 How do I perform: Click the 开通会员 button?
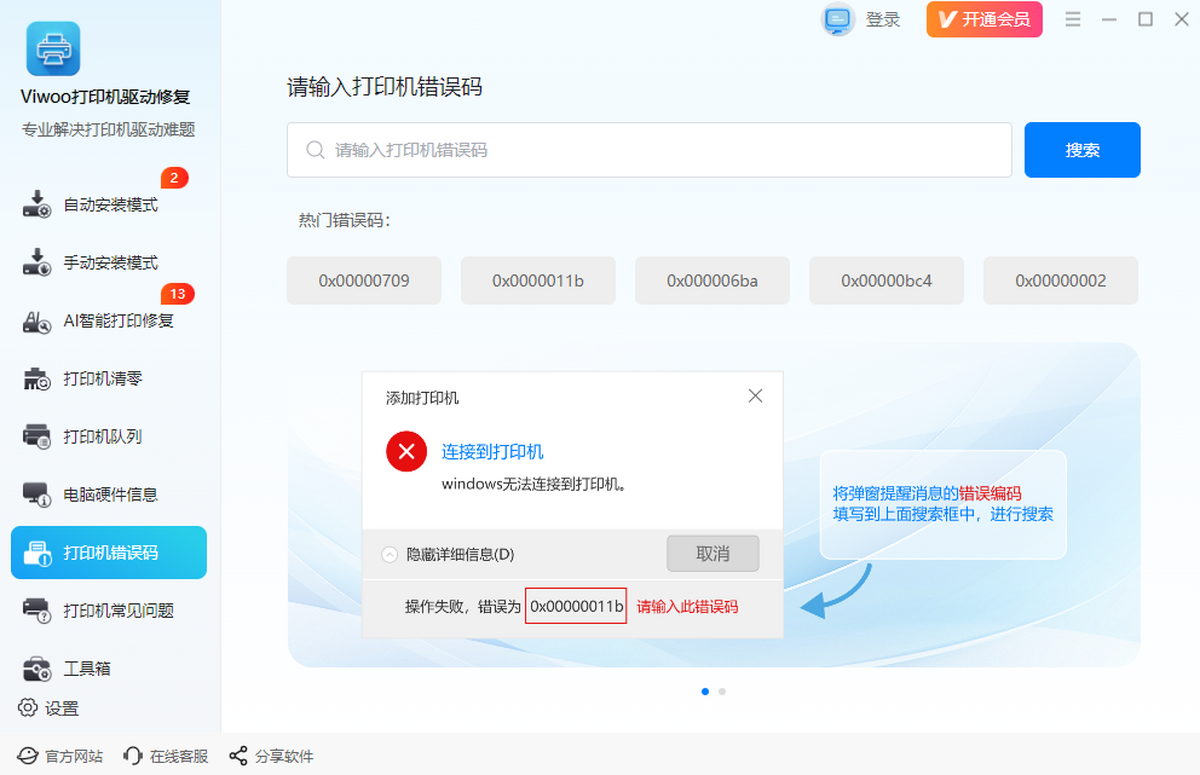(984, 19)
